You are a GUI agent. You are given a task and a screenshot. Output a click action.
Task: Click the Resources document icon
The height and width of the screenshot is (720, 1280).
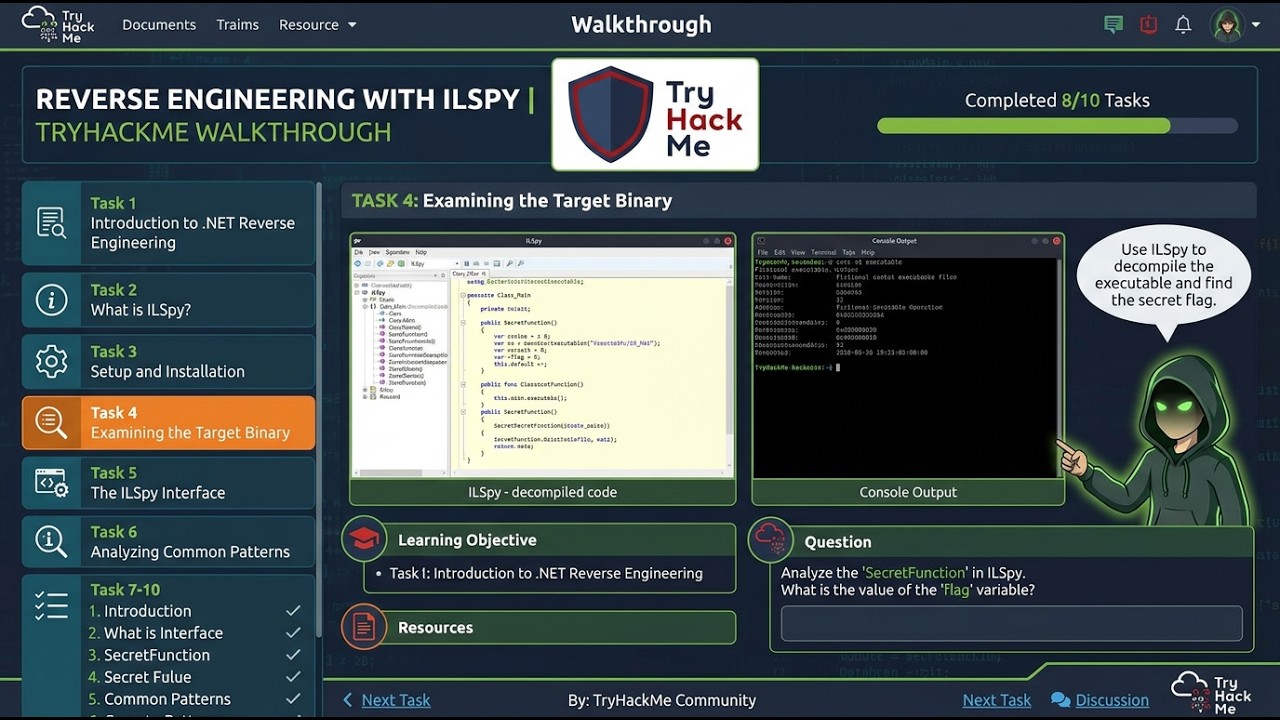(x=364, y=627)
